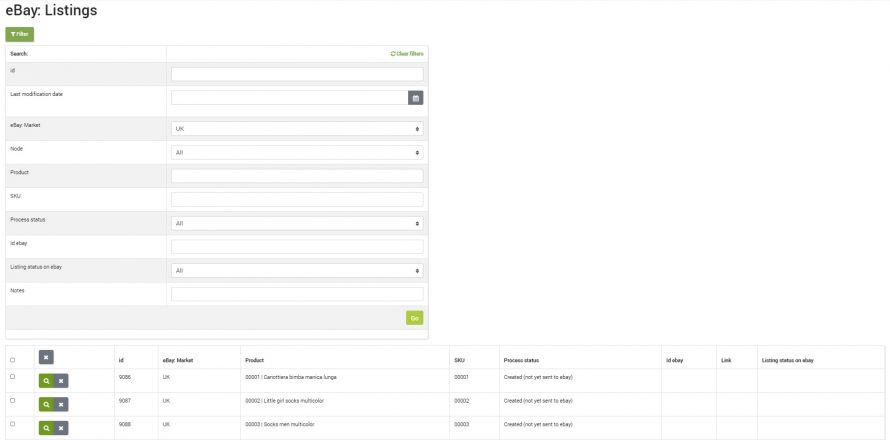
Task: Tick the checkbox for listing 9088
Action: coord(12,424)
